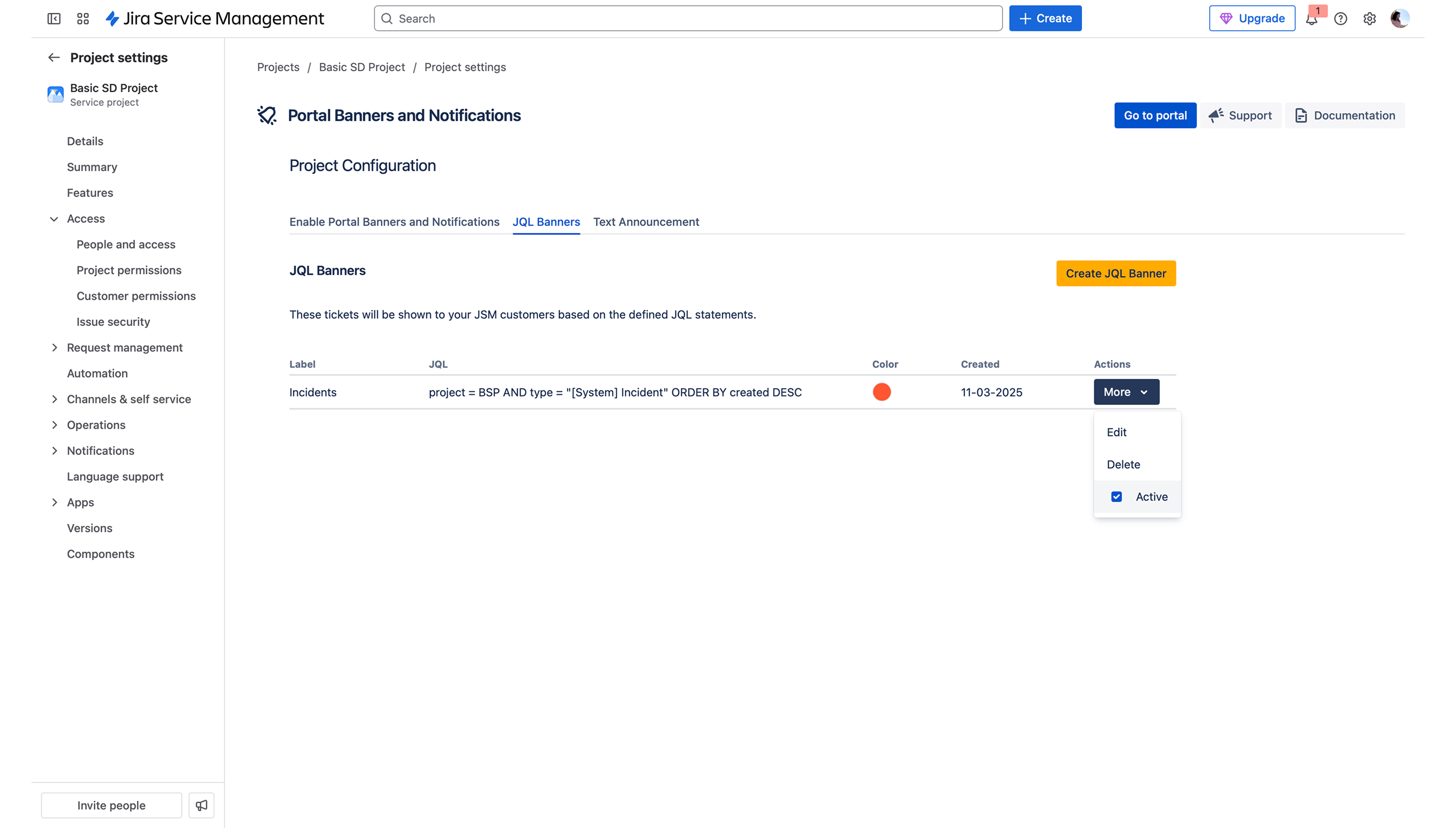Click the user profile avatar
Screen dimensions: 1456x828
point(1399,19)
